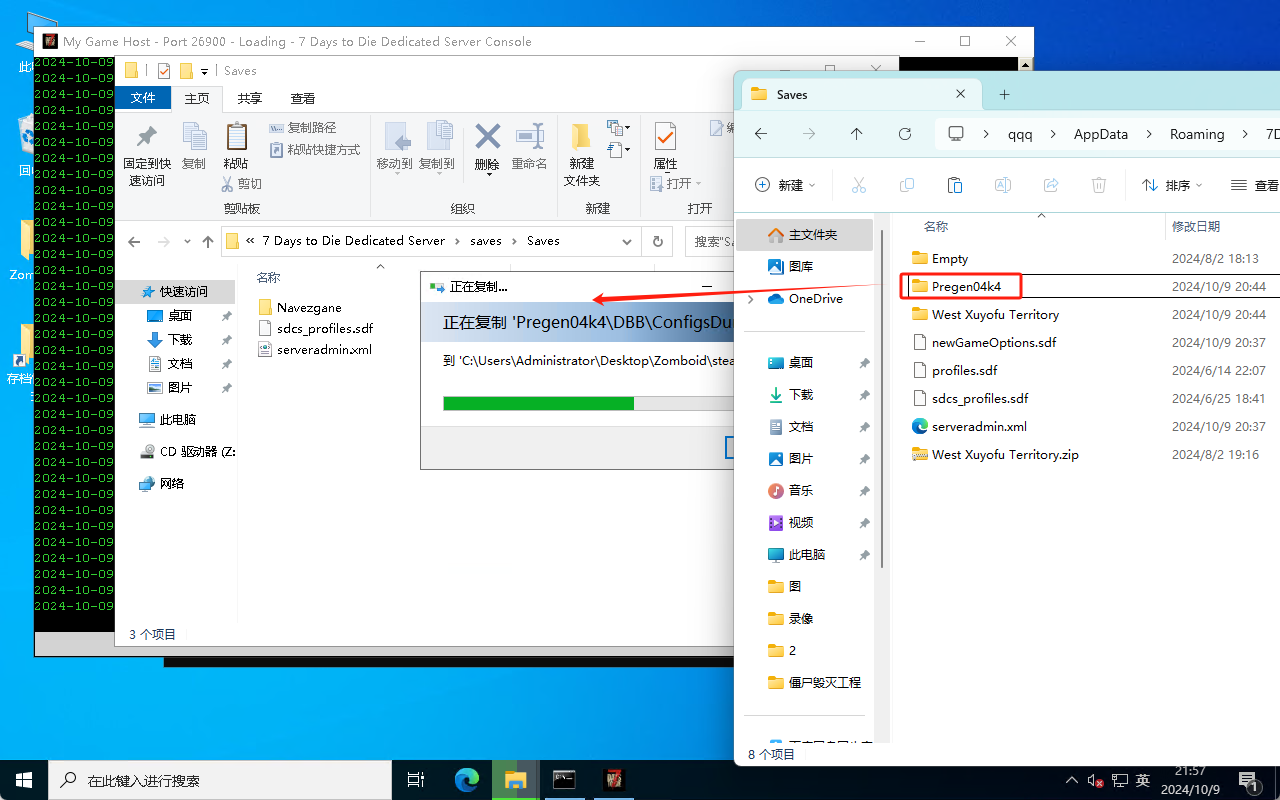Screen dimensions: 1280x800
Task: Click the Back arrow in left Explorer window
Action: 134,241
